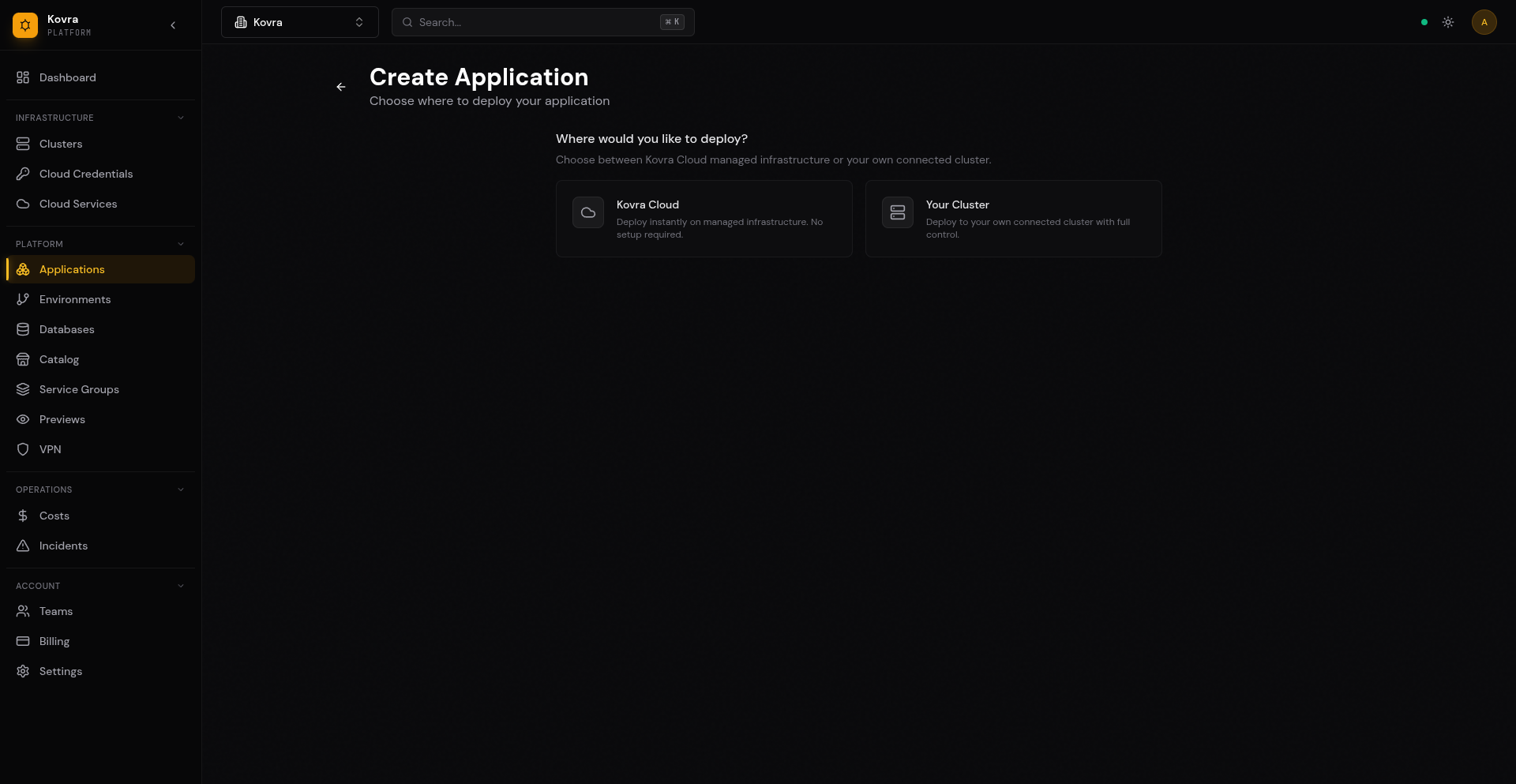Click the Previews eye icon
Viewport: 1516px width, 784px height.
coord(23,419)
